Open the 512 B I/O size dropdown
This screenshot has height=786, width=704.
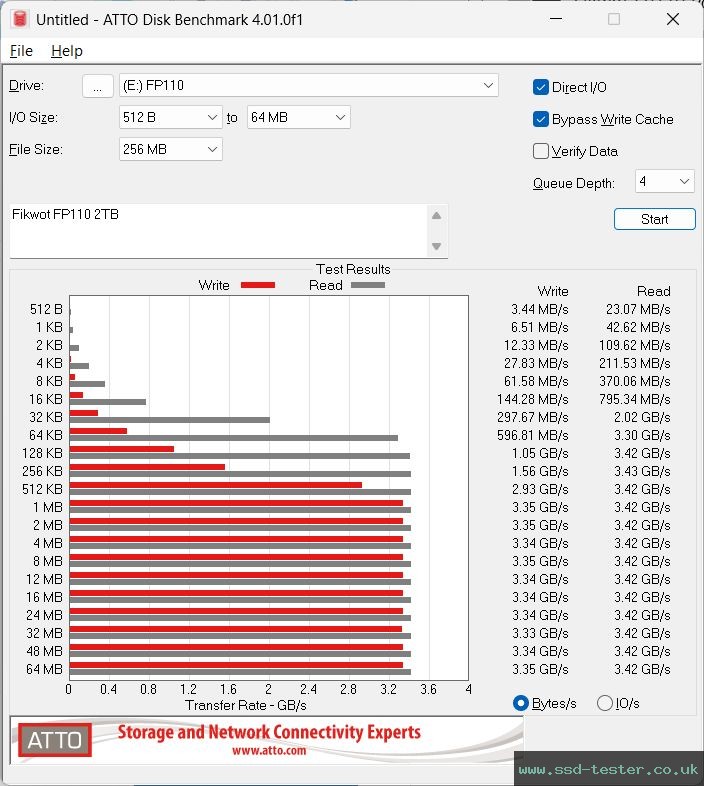170,117
